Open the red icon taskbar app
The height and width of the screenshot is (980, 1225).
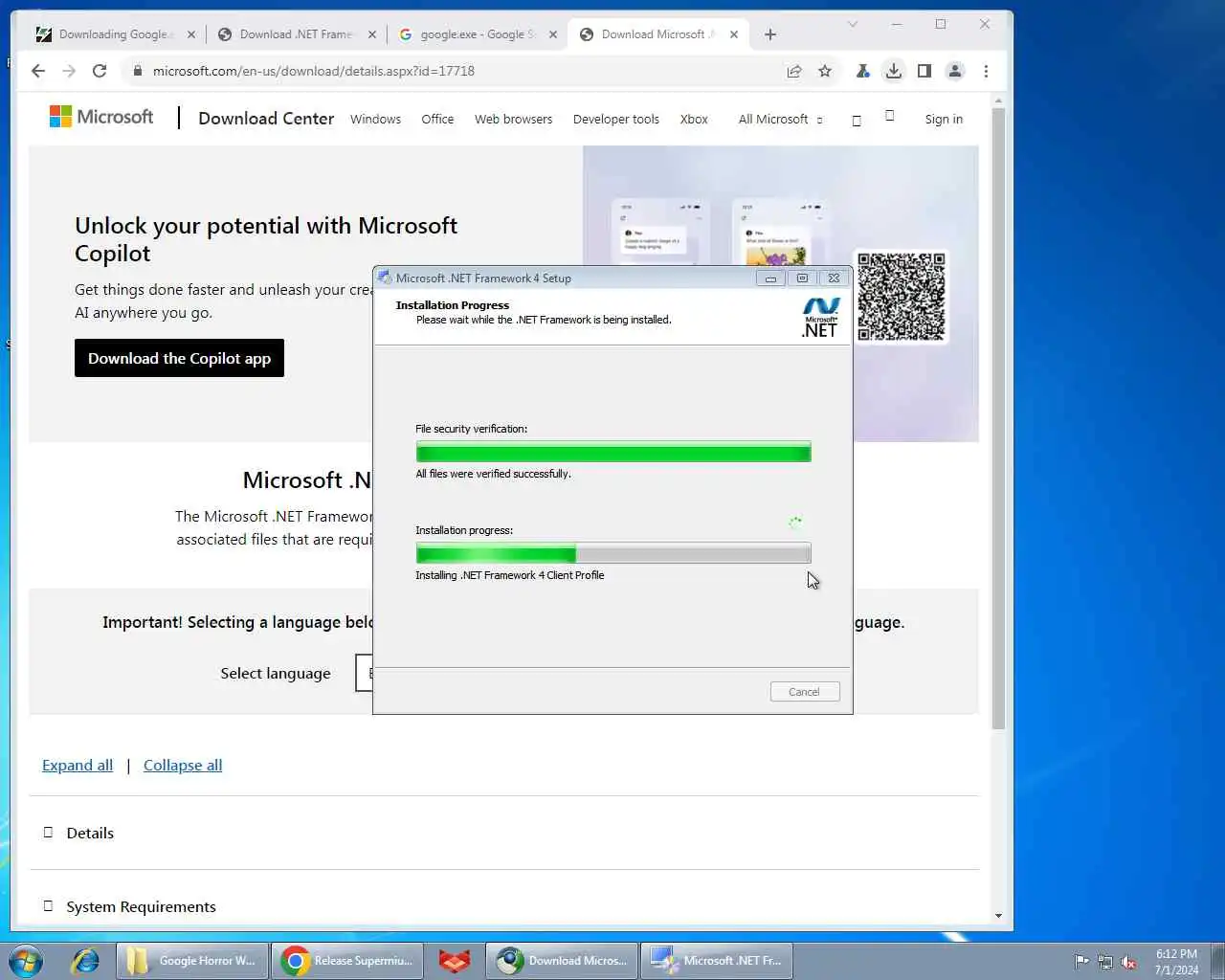pyautogui.click(x=455, y=961)
